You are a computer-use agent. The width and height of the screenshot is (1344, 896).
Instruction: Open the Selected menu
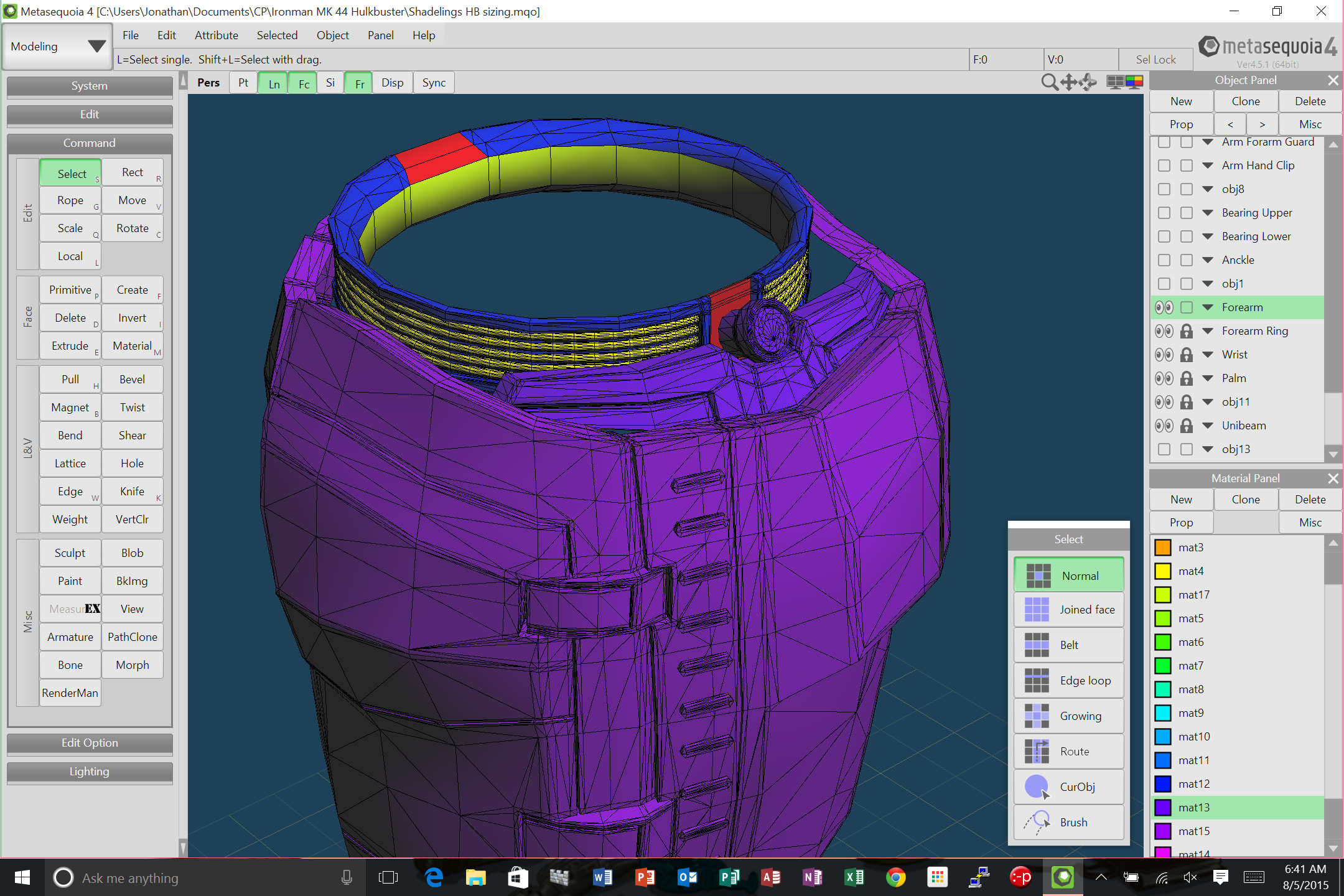click(277, 35)
